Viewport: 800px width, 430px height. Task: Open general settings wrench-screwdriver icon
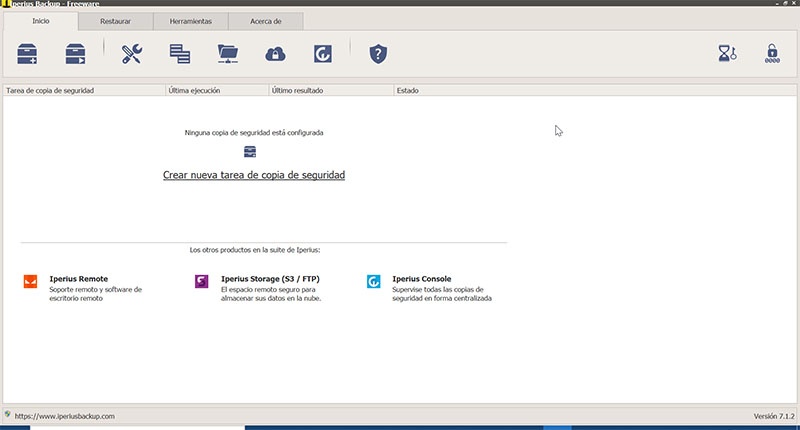tap(132, 54)
